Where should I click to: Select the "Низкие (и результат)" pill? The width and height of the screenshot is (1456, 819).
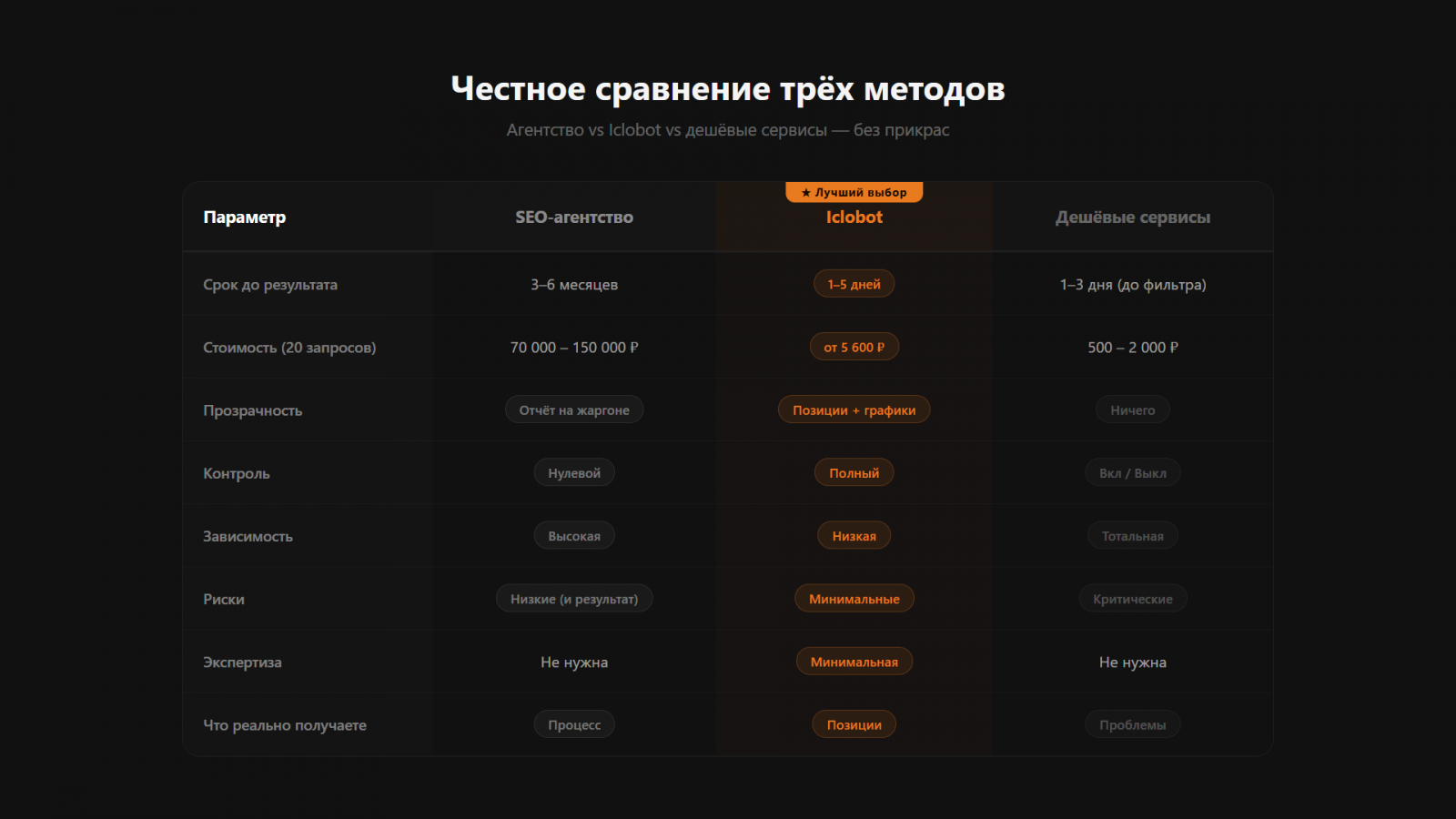[574, 598]
